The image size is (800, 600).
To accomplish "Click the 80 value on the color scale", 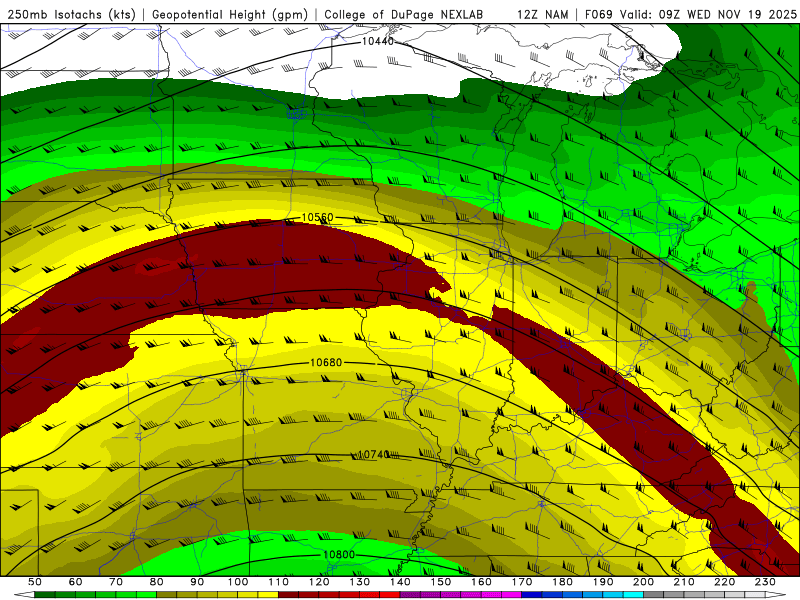I will tap(157, 582).
